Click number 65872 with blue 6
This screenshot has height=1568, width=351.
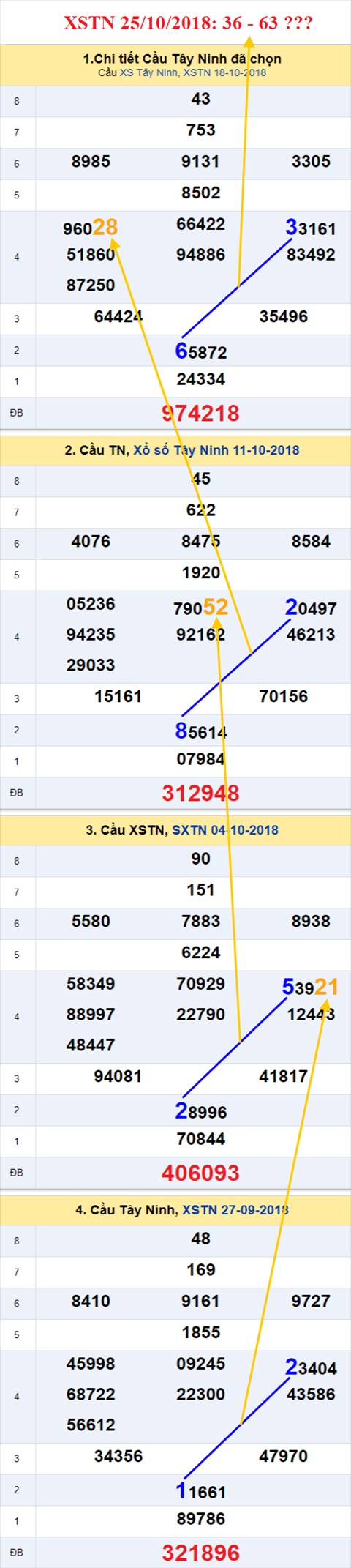pyautogui.click(x=200, y=351)
